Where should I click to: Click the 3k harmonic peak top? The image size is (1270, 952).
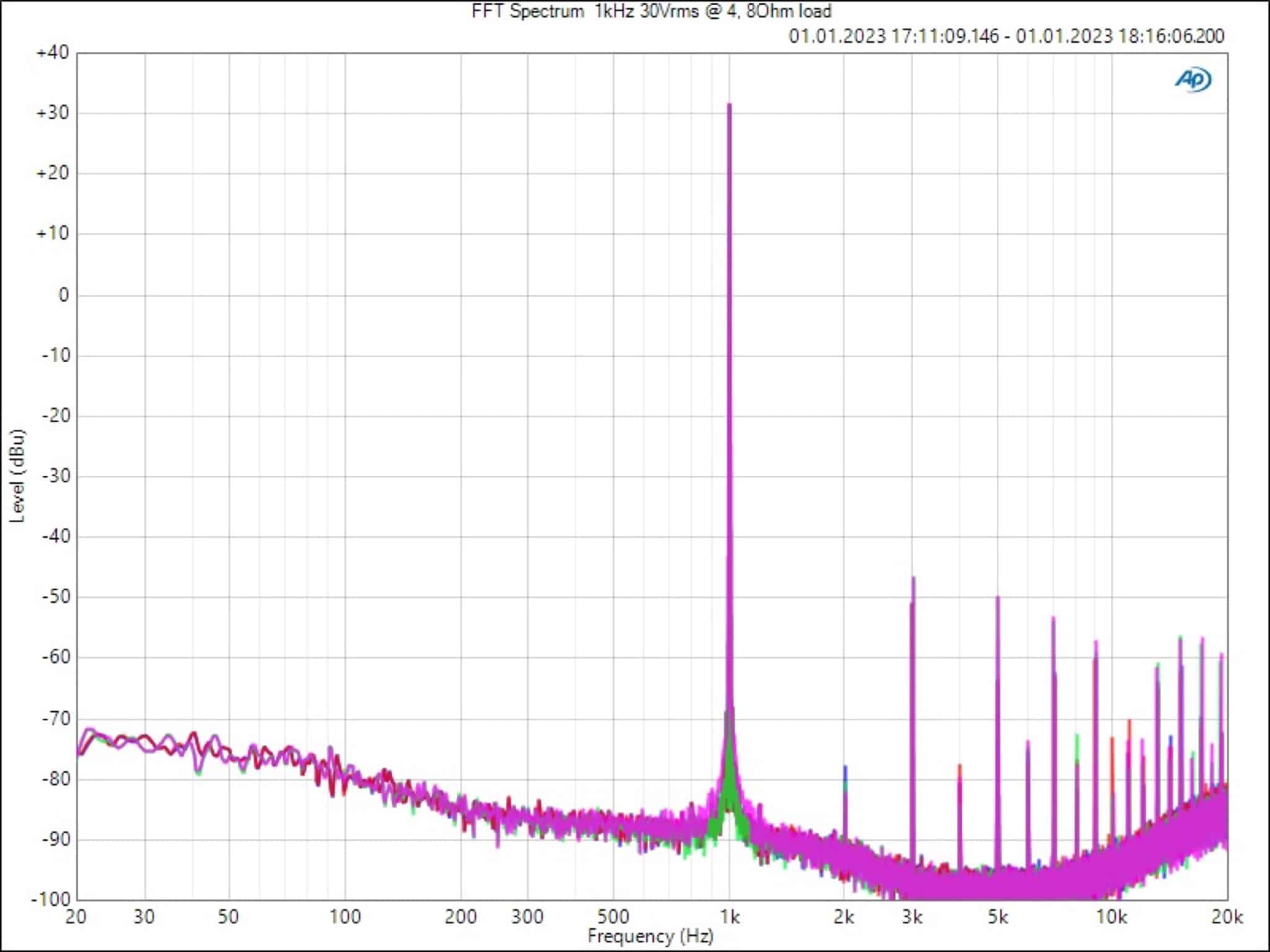pyautogui.click(x=913, y=578)
